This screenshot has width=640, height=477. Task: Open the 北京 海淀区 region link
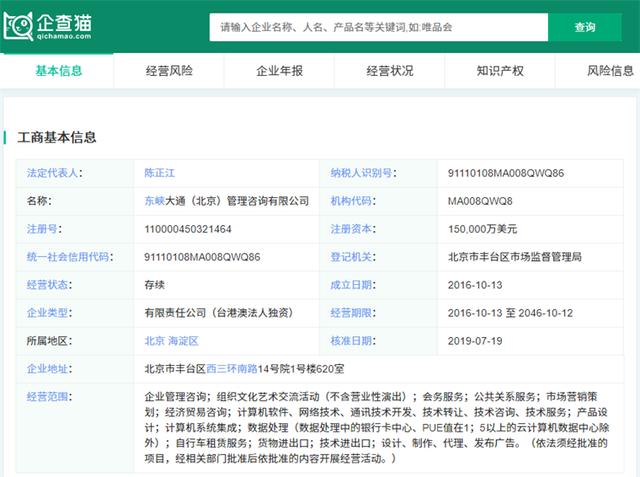[171, 341]
